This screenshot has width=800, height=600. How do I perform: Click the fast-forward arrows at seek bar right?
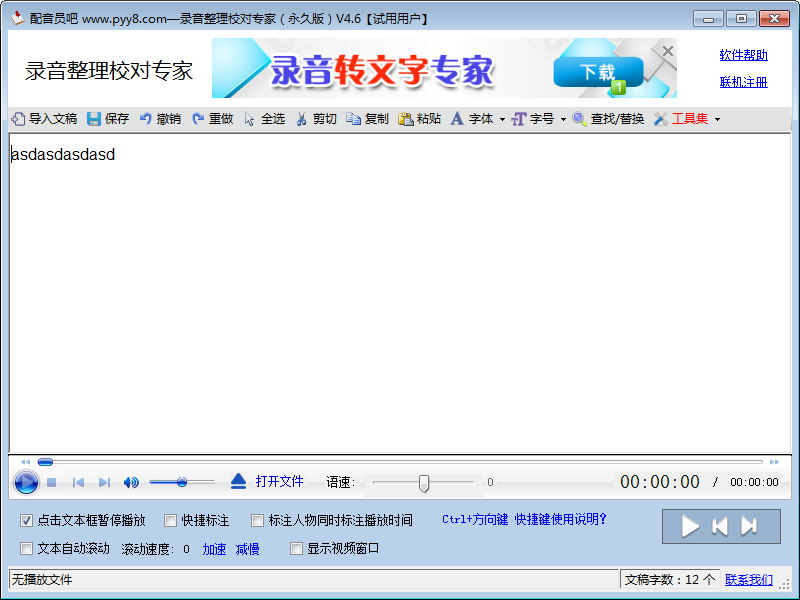click(774, 462)
